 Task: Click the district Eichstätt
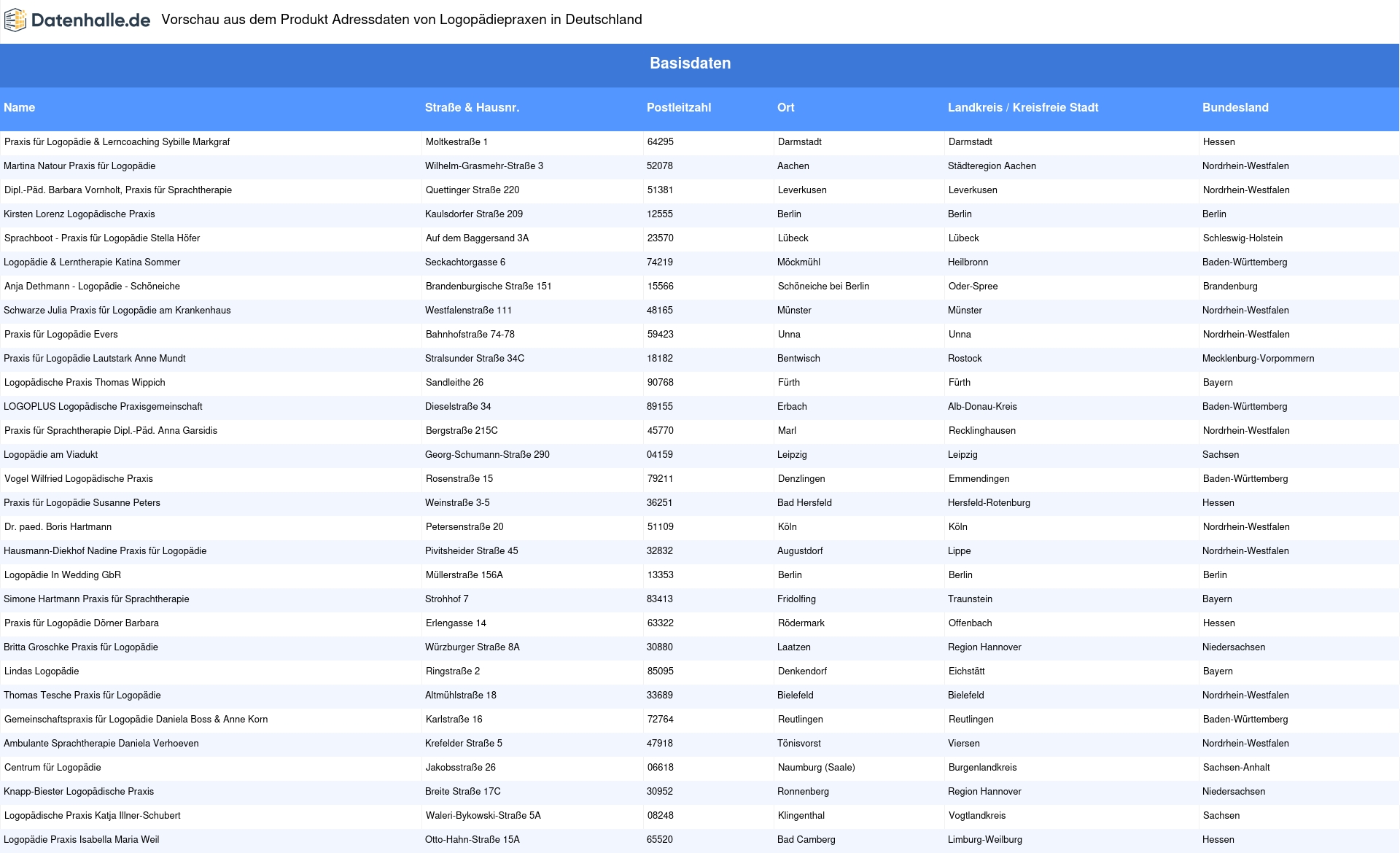(x=967, y=671)
